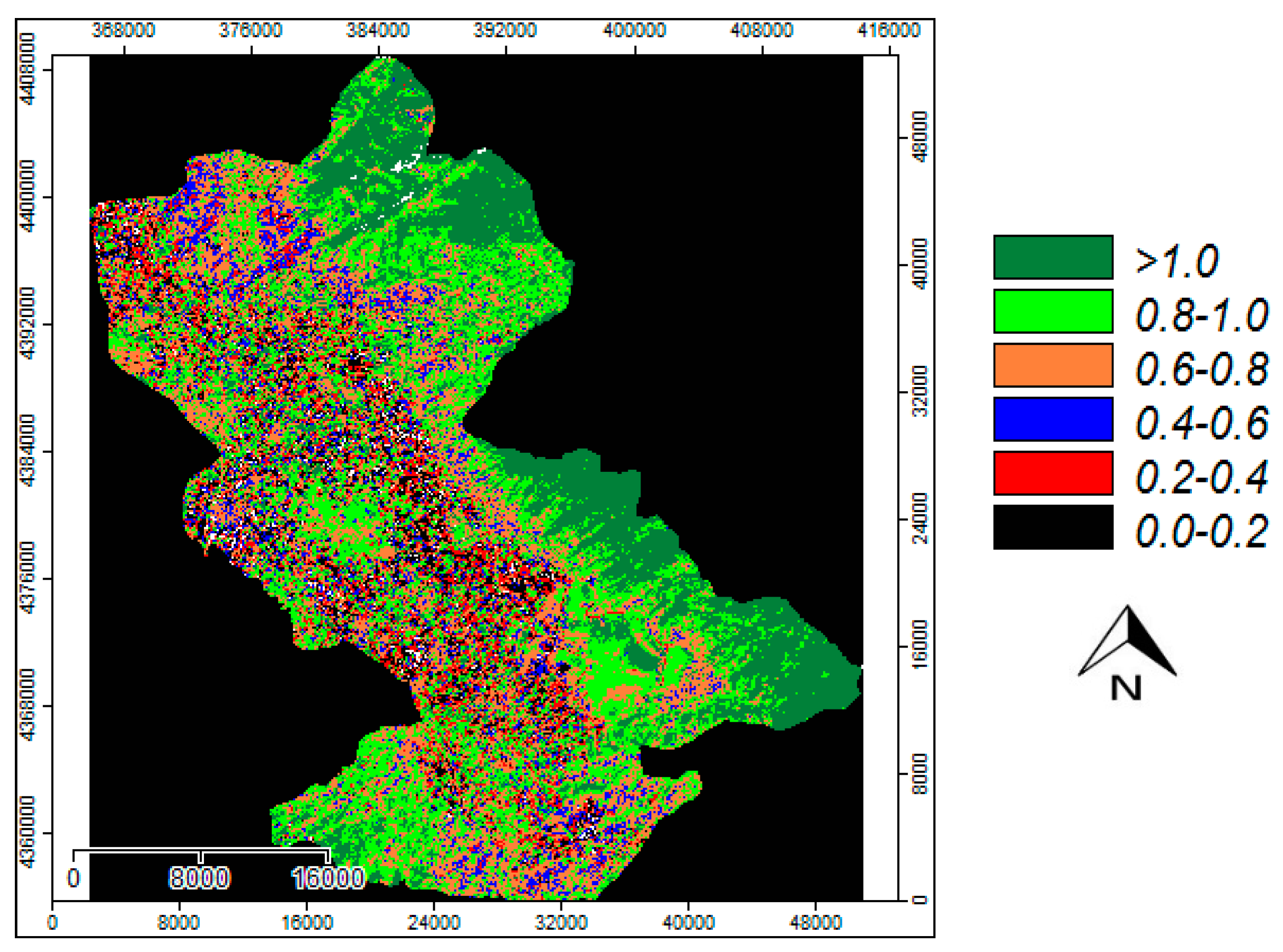Choose the black 0.0-0.2 legend swatch
The image size is (1283, 952).
1053,527
